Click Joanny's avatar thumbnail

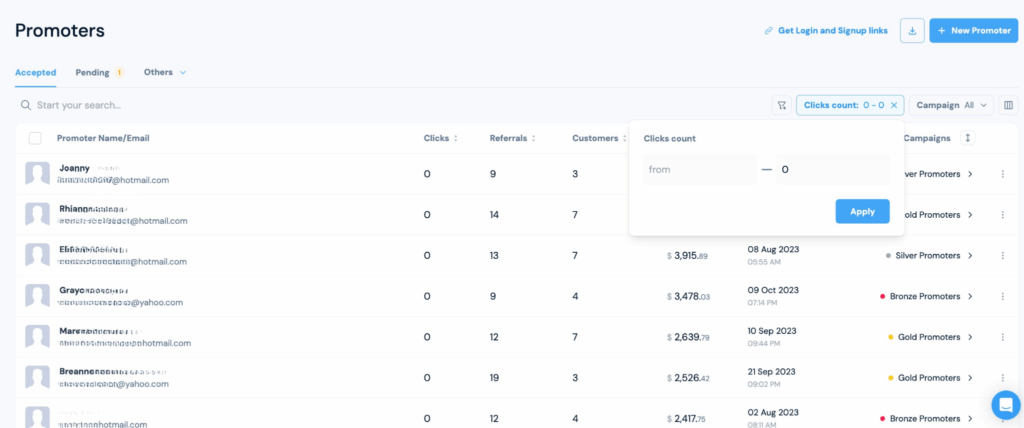click(37, 174)
